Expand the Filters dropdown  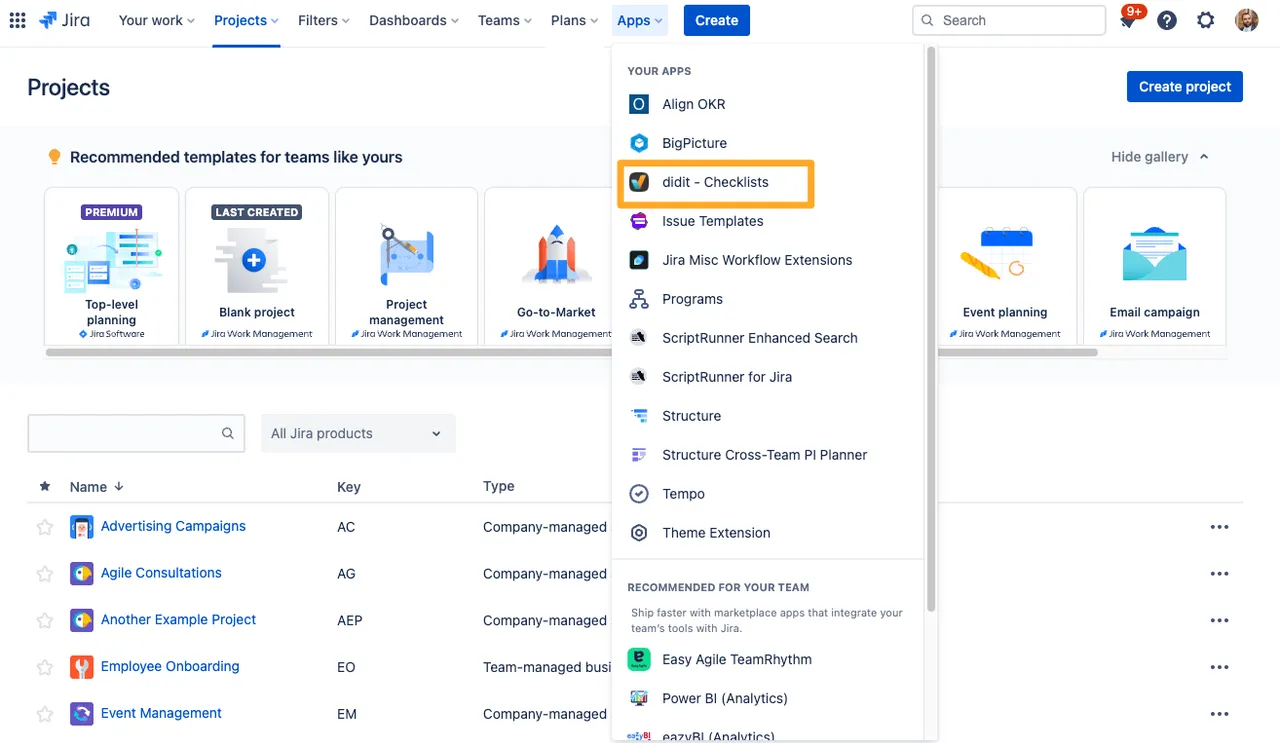(x=324, y=20)
